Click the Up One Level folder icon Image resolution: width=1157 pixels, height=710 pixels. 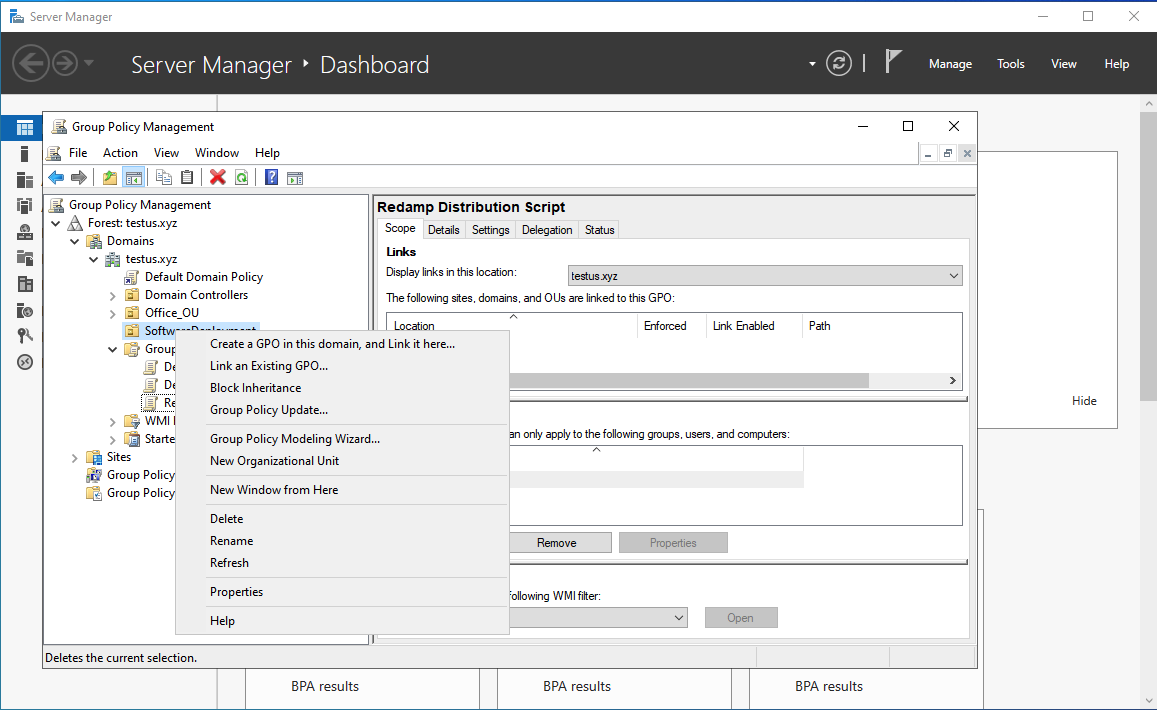point(110,178)
